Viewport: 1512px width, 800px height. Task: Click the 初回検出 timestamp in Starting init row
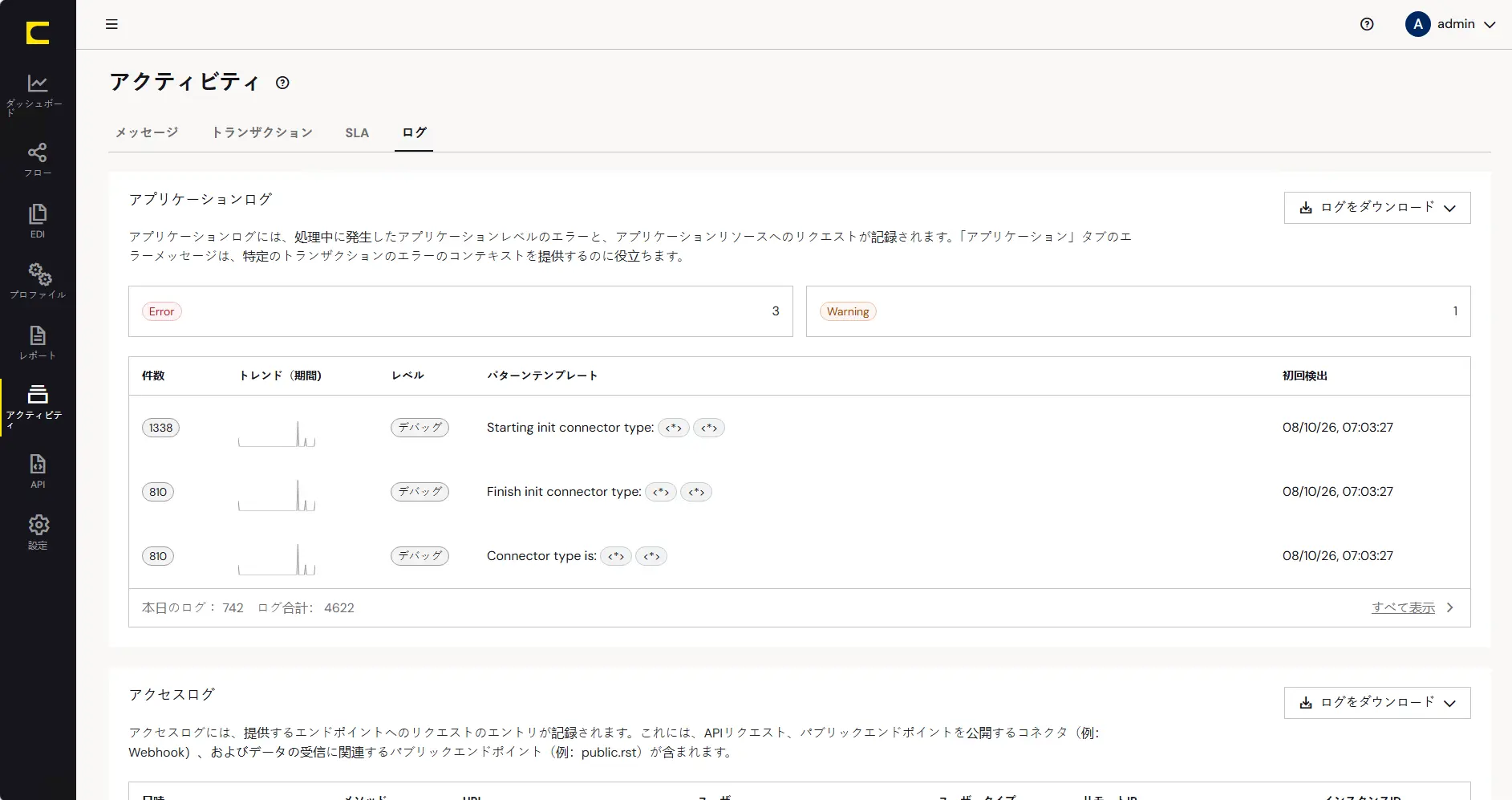[x=1338, y=428]
